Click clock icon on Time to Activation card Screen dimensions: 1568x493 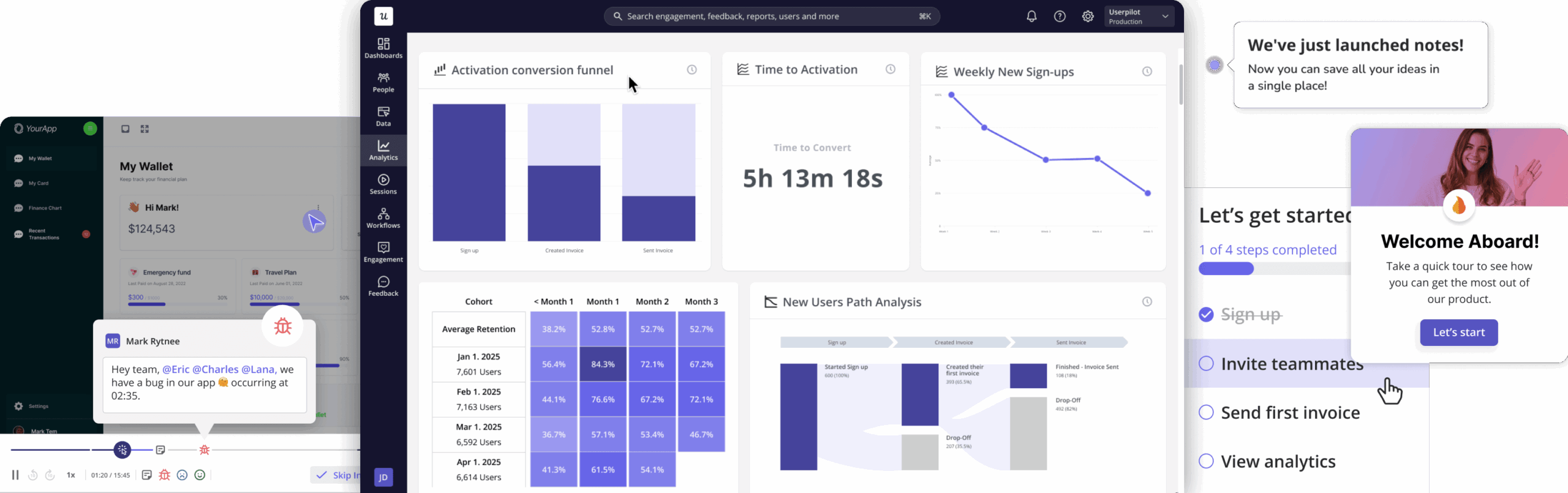891,69
